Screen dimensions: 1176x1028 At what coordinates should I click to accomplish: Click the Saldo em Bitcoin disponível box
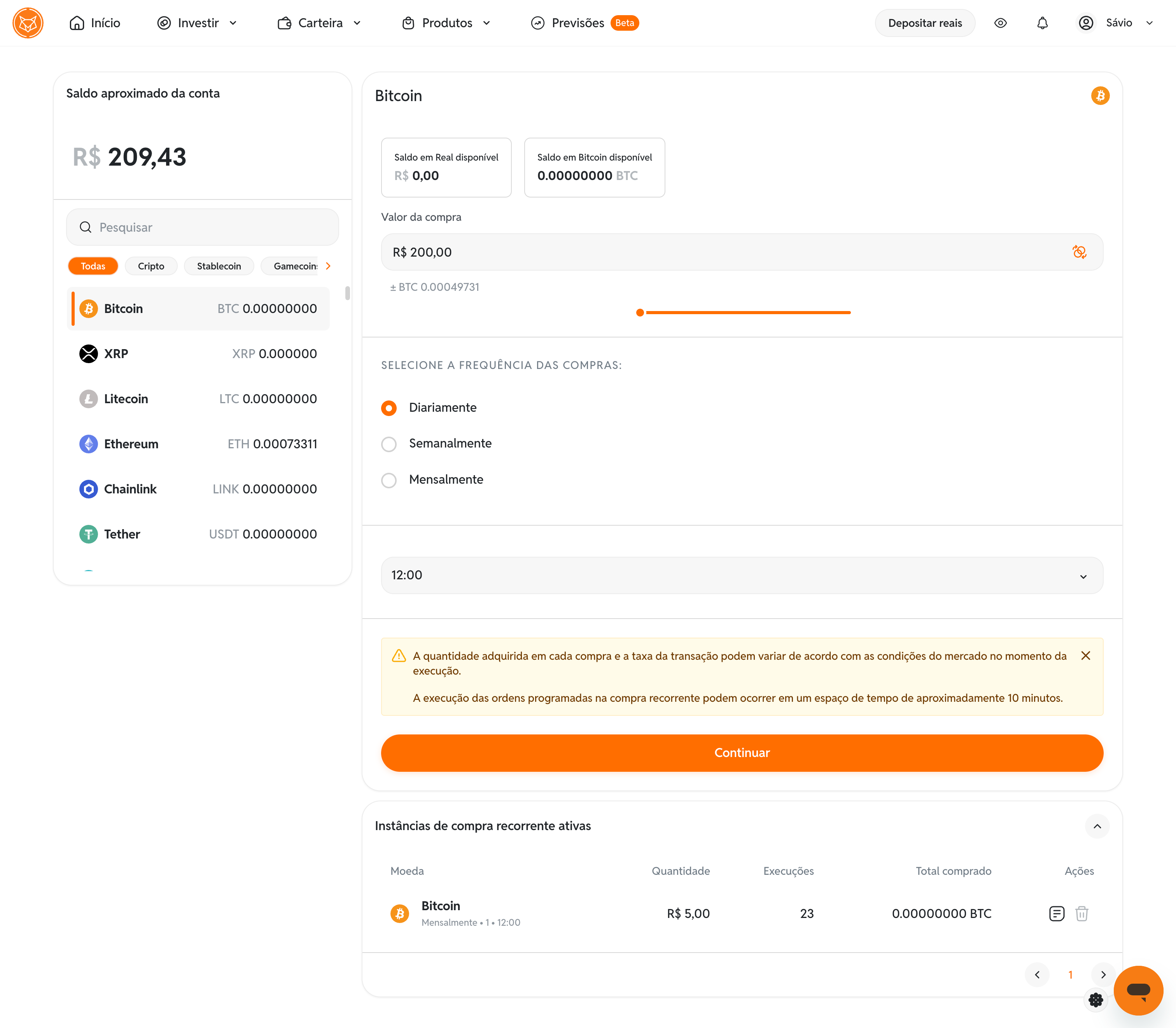[594, 168]
